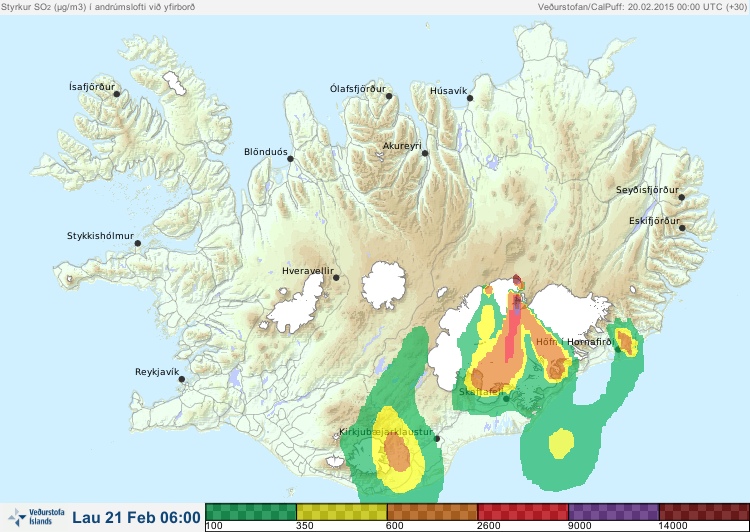
Task: Click the Ólafsfjörður city marker dot
Action: pos(389,96)
